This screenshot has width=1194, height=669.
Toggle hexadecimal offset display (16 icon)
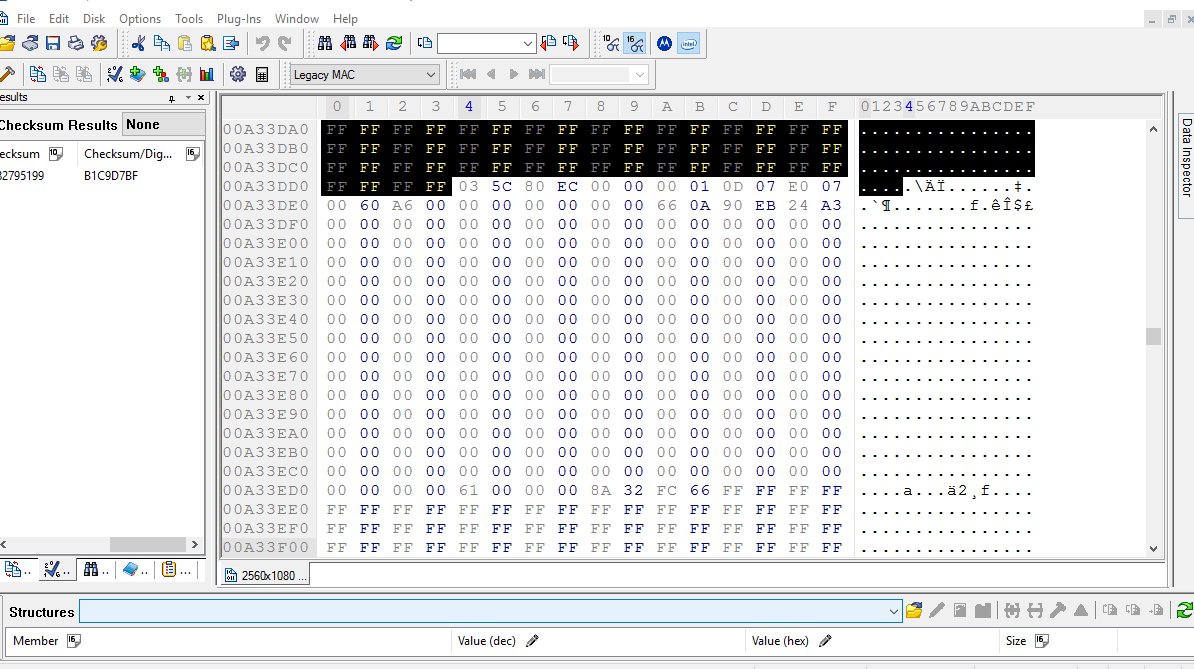[x=634, y=43]
